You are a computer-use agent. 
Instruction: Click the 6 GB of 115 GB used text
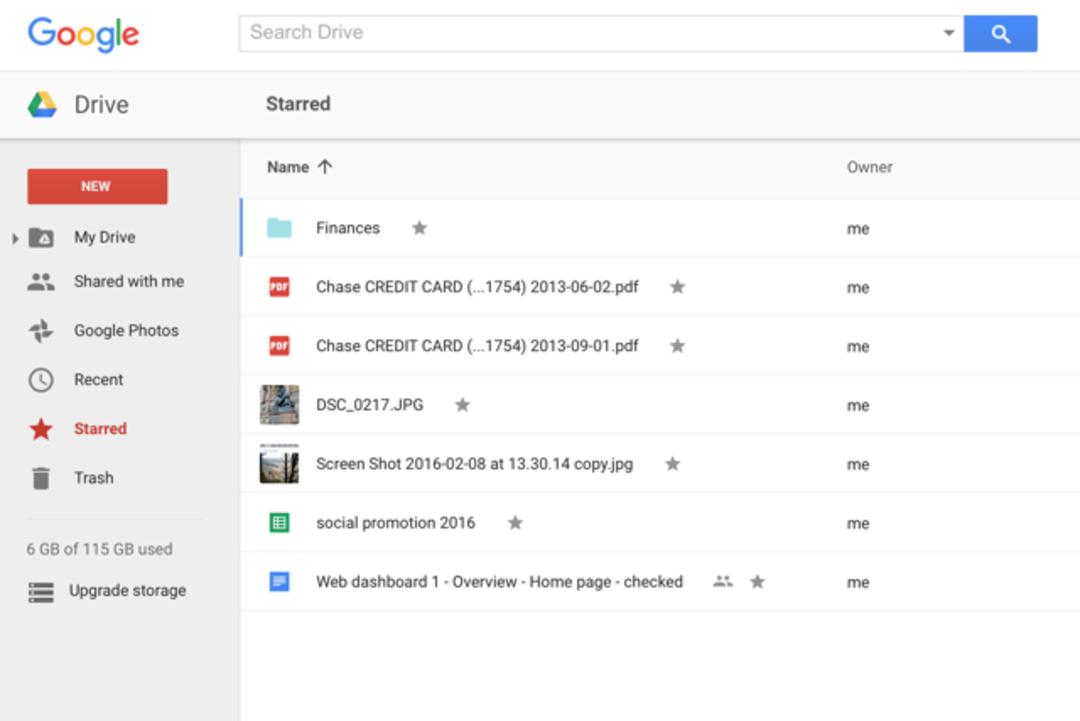[99, 549]
